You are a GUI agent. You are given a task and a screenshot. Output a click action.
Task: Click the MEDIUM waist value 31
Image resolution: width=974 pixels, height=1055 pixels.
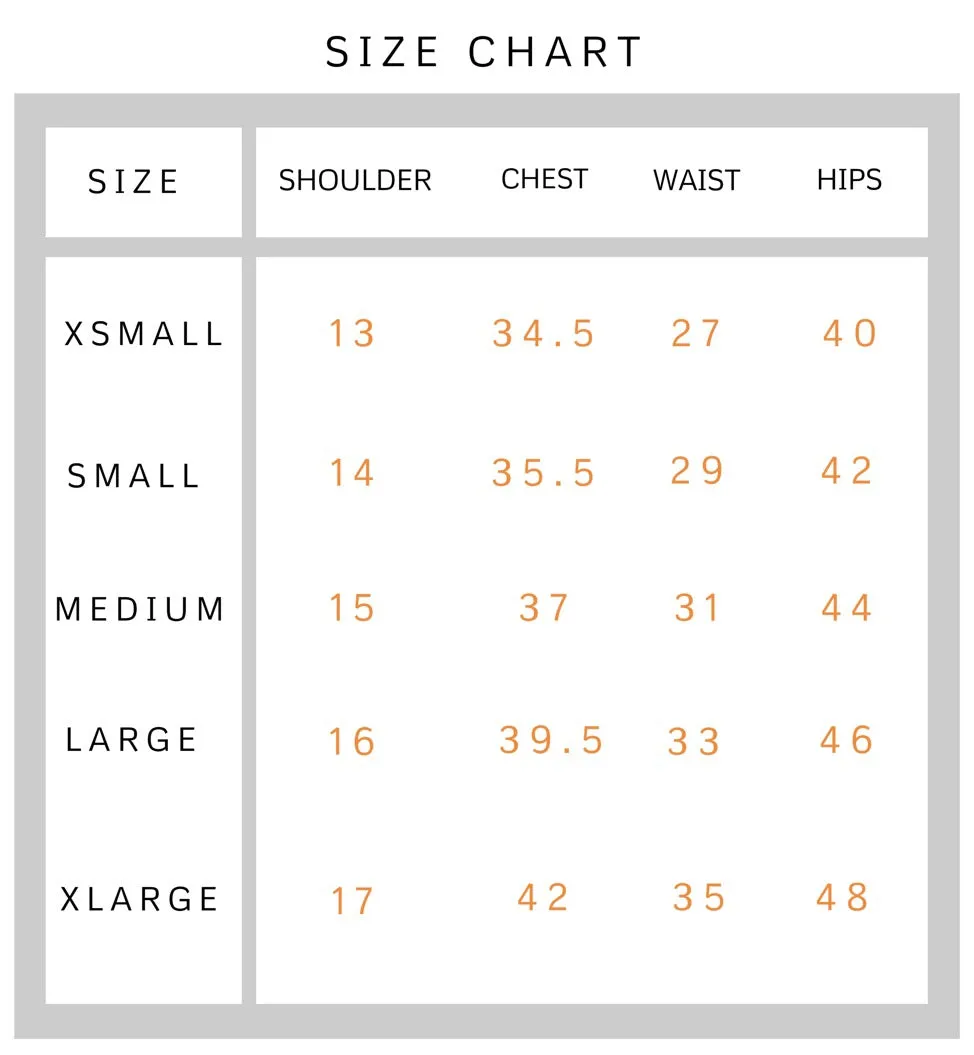(x=698, y=608)
